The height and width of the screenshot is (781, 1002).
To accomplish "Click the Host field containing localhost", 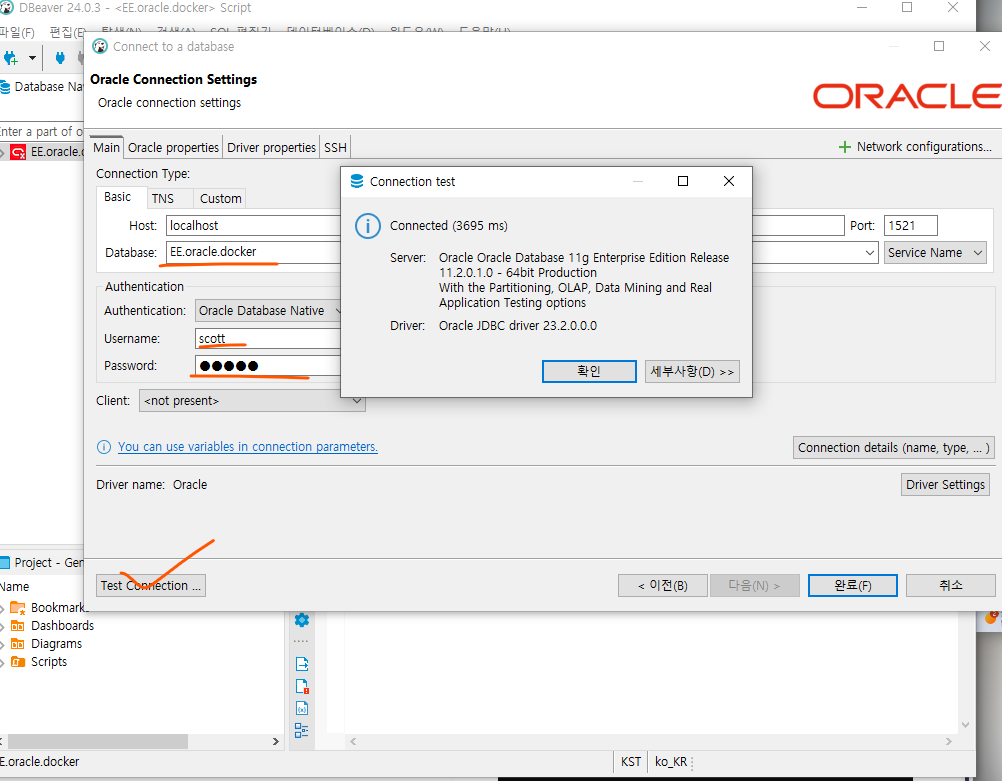I will (253, 226).
